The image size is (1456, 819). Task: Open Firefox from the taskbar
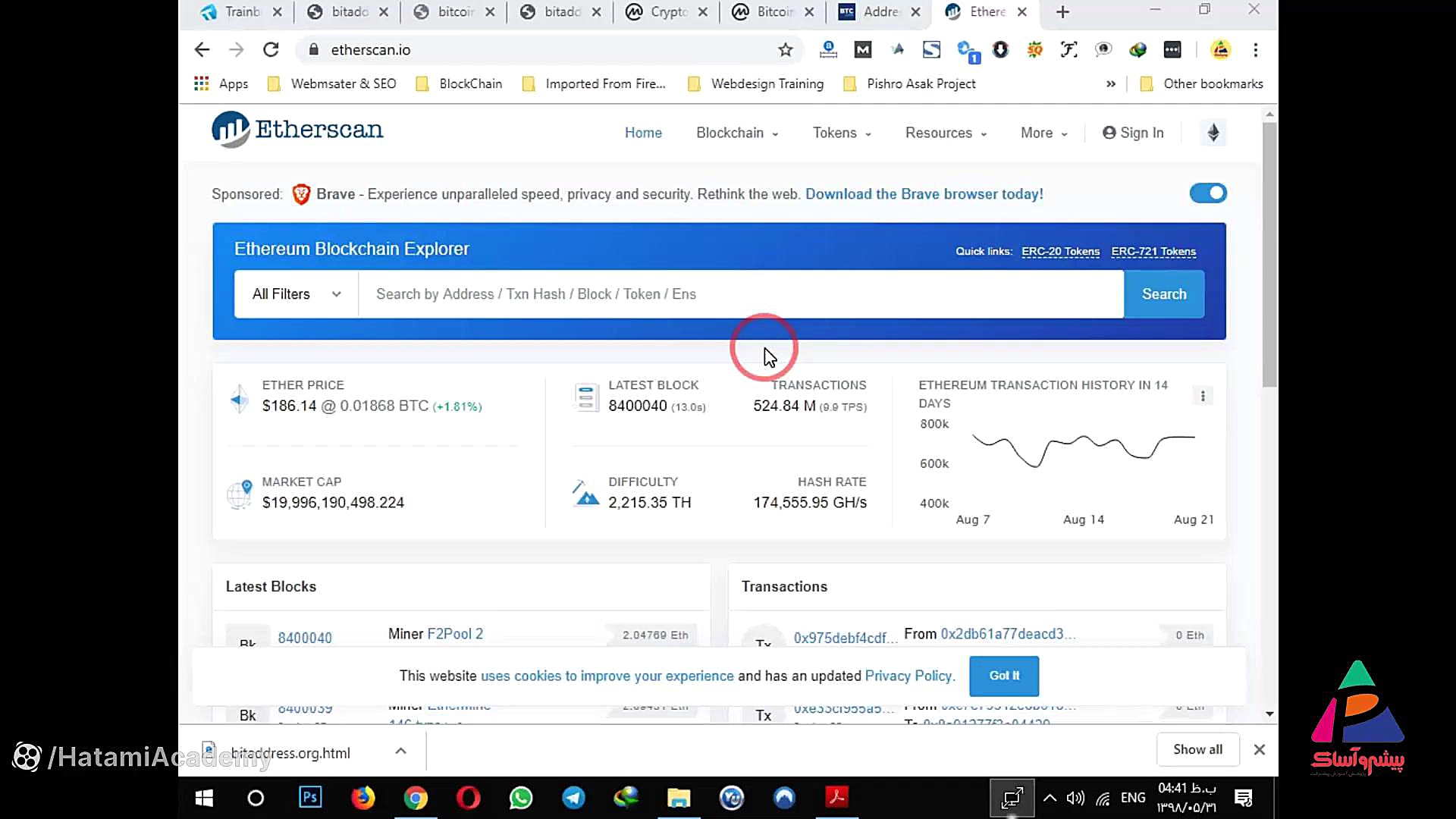click(363, 798)
